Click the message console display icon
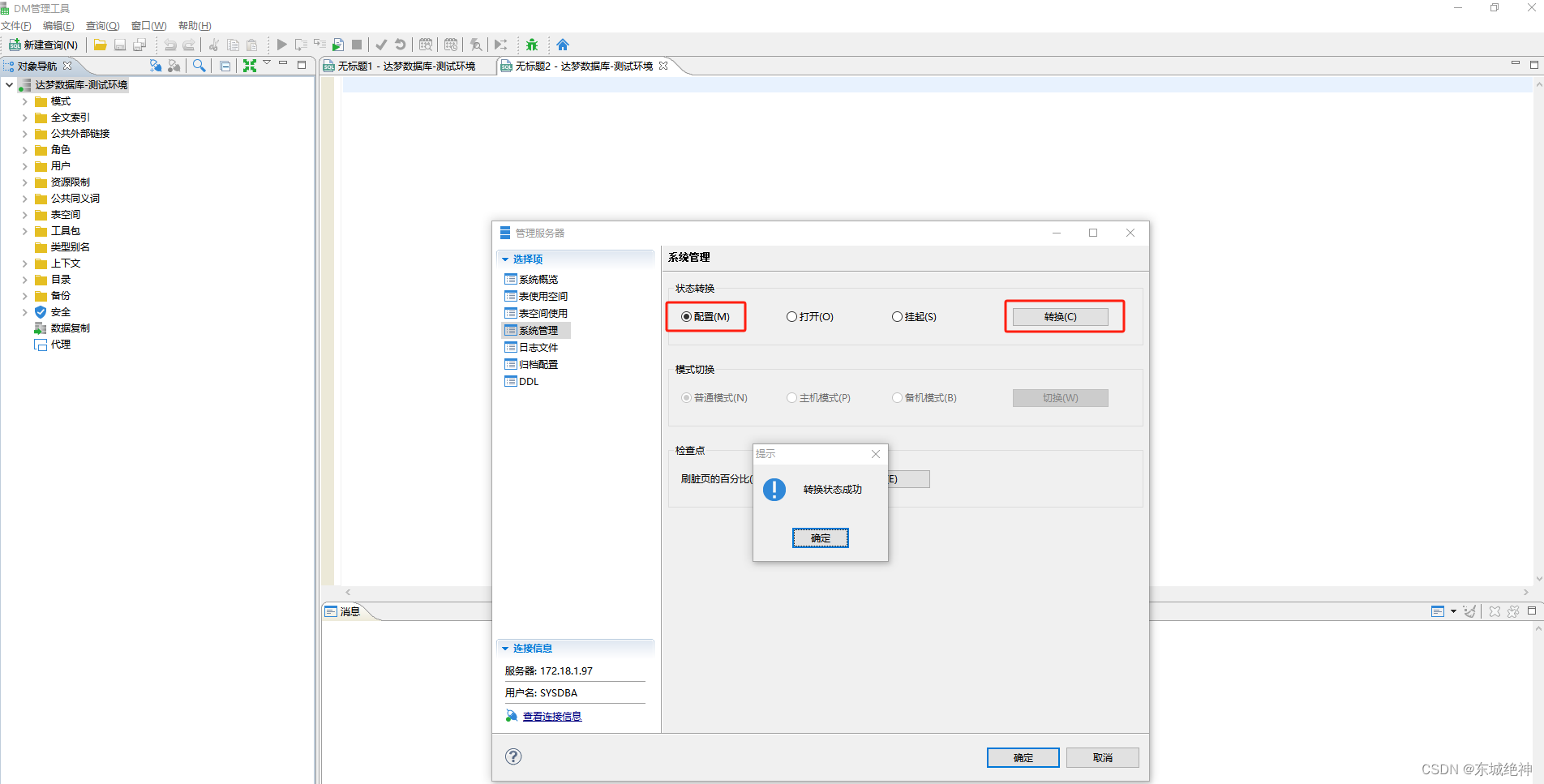This screenshot has height=784, width=1544. click(1438, 611)
